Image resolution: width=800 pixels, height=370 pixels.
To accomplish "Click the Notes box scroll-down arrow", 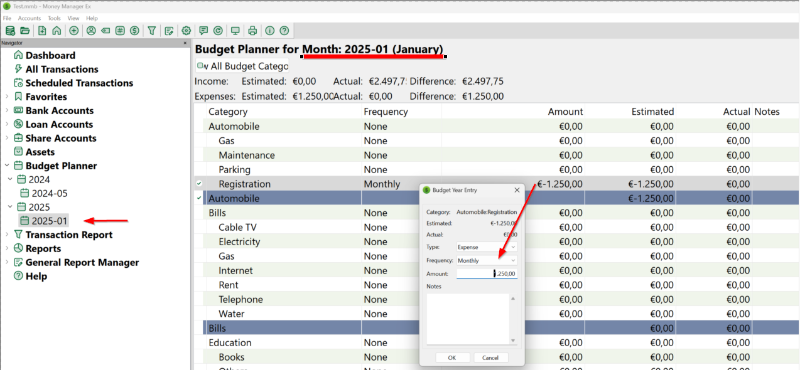I will (x=513, y=340).
